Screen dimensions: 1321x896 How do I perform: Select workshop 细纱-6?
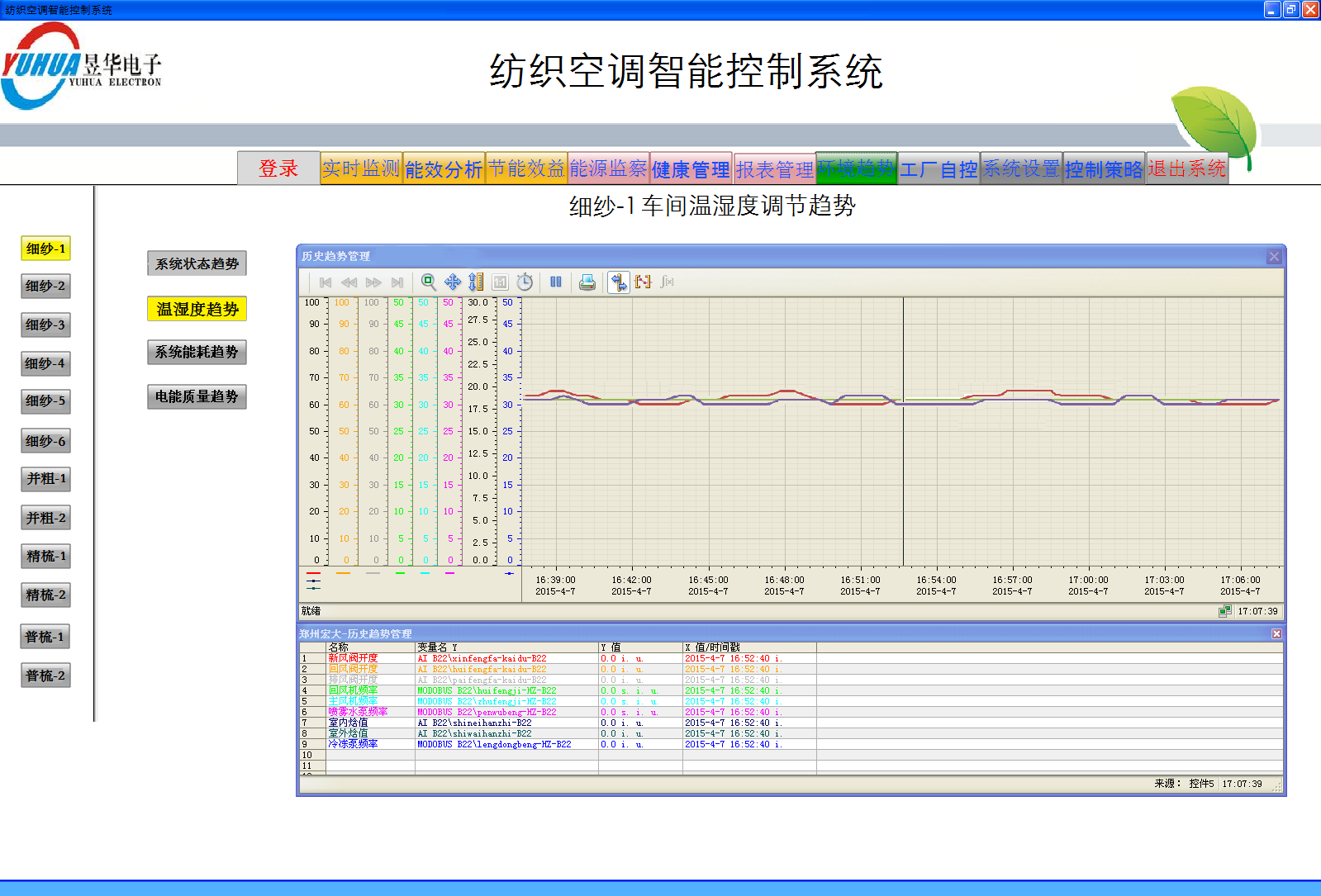pyautogui.click(x=45, y=441)
